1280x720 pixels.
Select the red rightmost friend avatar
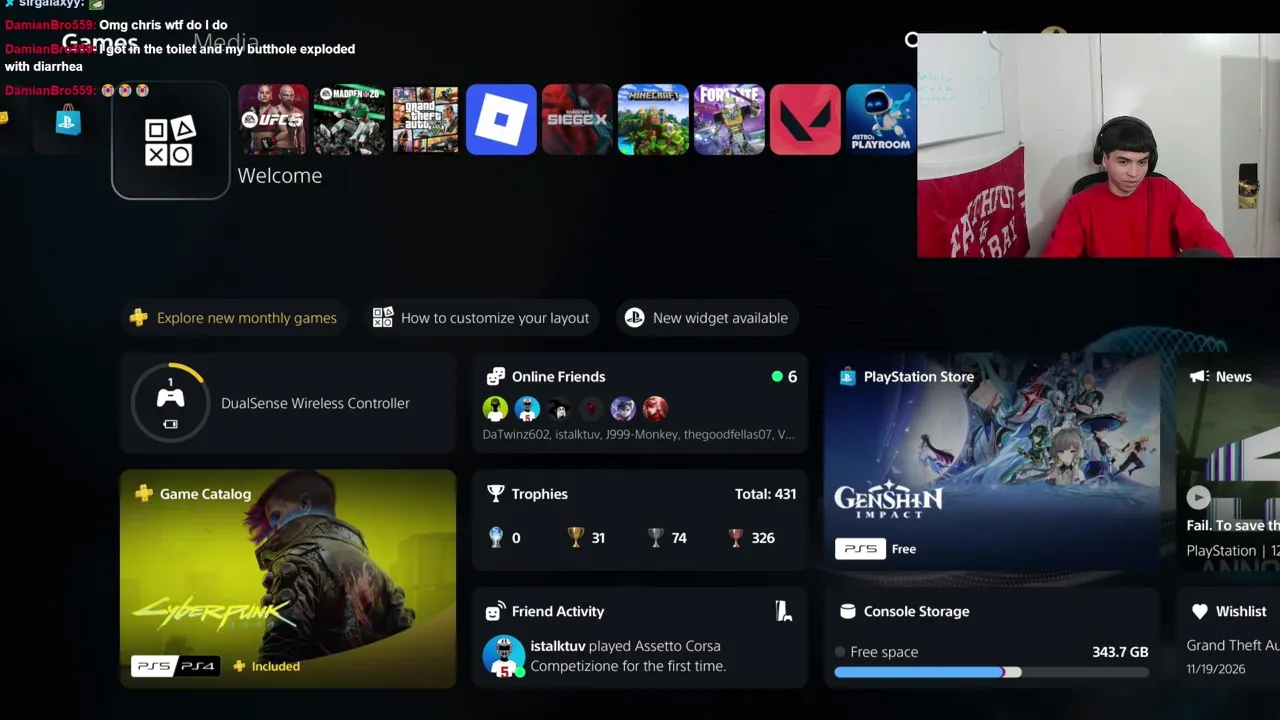(x=655, y=408)
